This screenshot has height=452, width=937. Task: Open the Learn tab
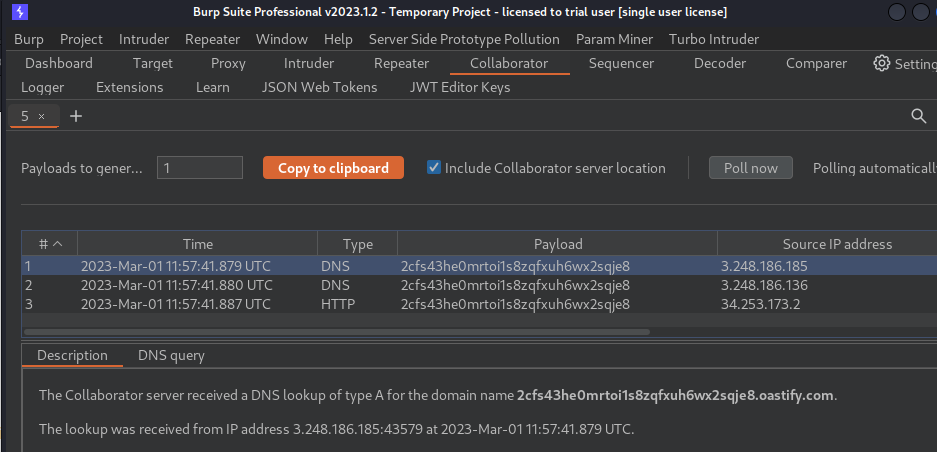point(213,87)
